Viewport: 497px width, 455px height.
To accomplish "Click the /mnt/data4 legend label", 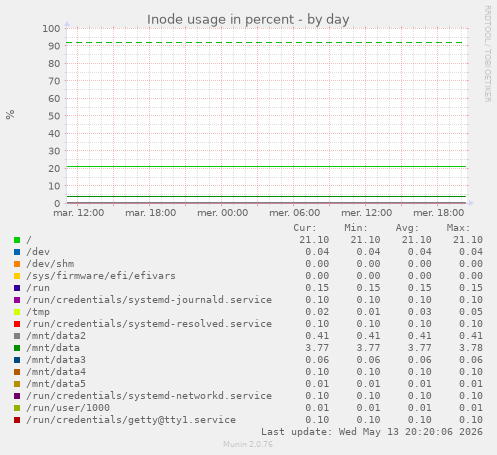I will pyautogui.click(x=56, y=372).
